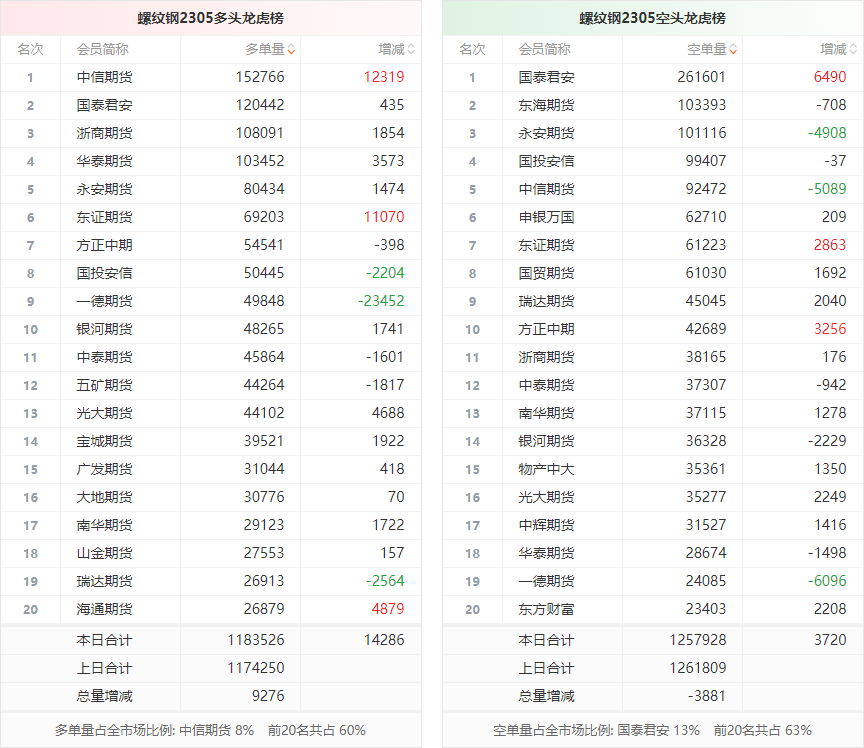Viewport: 864px width, 748px height.
Task: Click 宝城期货 in the 多头 table
Action: tap(104, 441)
